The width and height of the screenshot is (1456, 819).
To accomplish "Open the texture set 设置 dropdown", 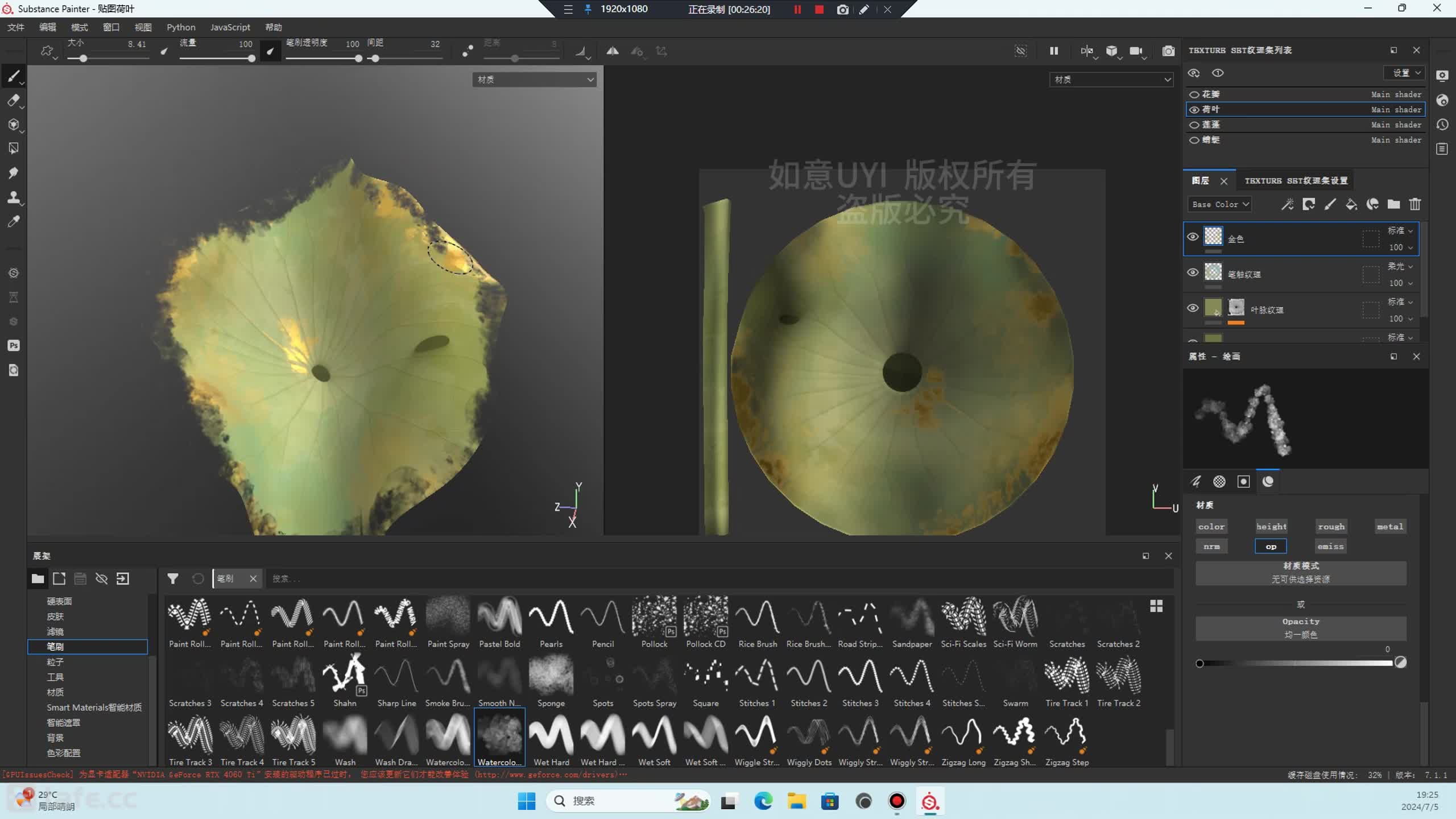I will pyautogui.click(x=1404, y=73).
